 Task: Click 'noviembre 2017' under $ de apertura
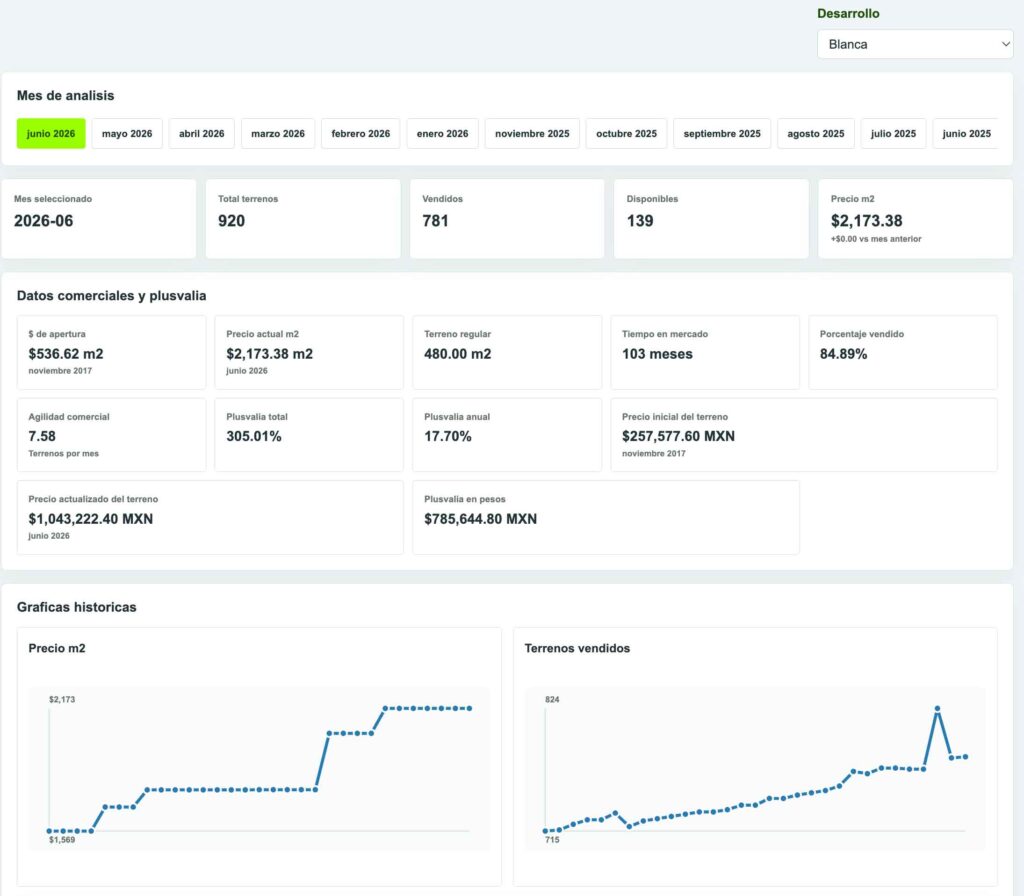pos(60,371)
